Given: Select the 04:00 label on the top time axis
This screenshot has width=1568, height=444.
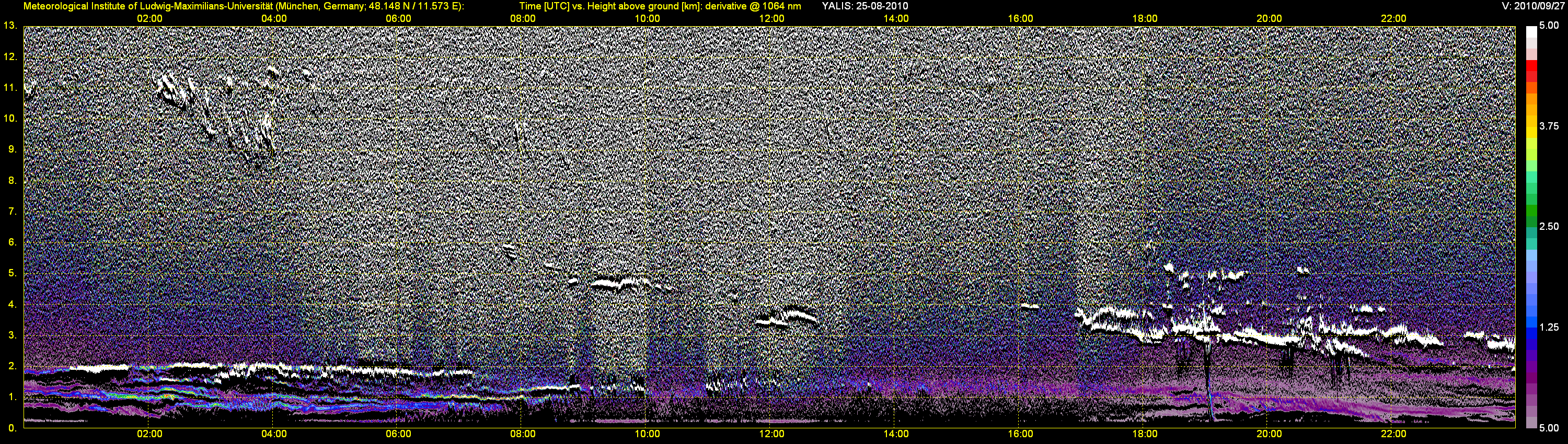Looking at the screenshot, I should coord(274,19).
